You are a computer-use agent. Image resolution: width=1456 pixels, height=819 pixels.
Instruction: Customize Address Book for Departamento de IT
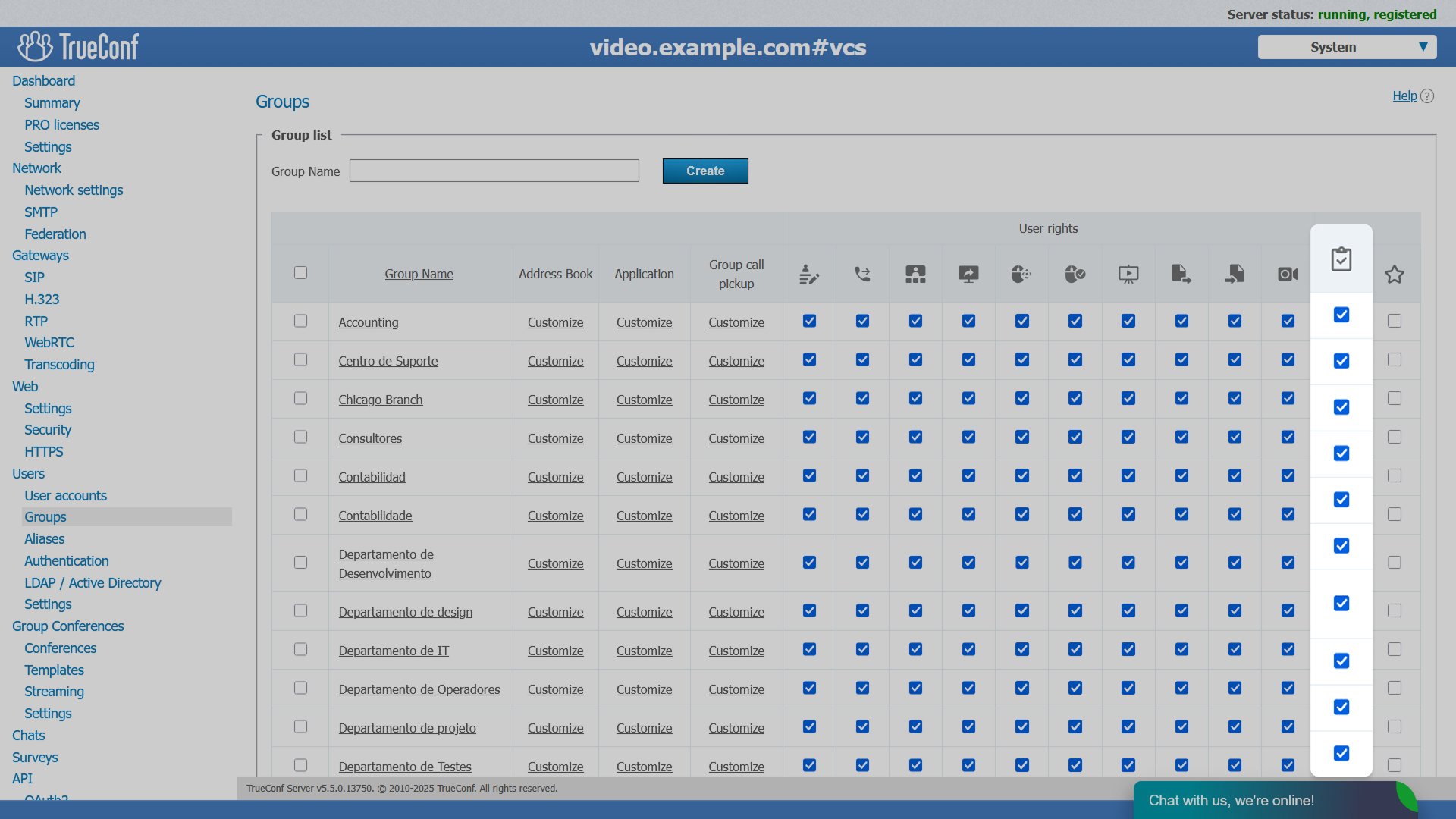click(x=555, y=651)
